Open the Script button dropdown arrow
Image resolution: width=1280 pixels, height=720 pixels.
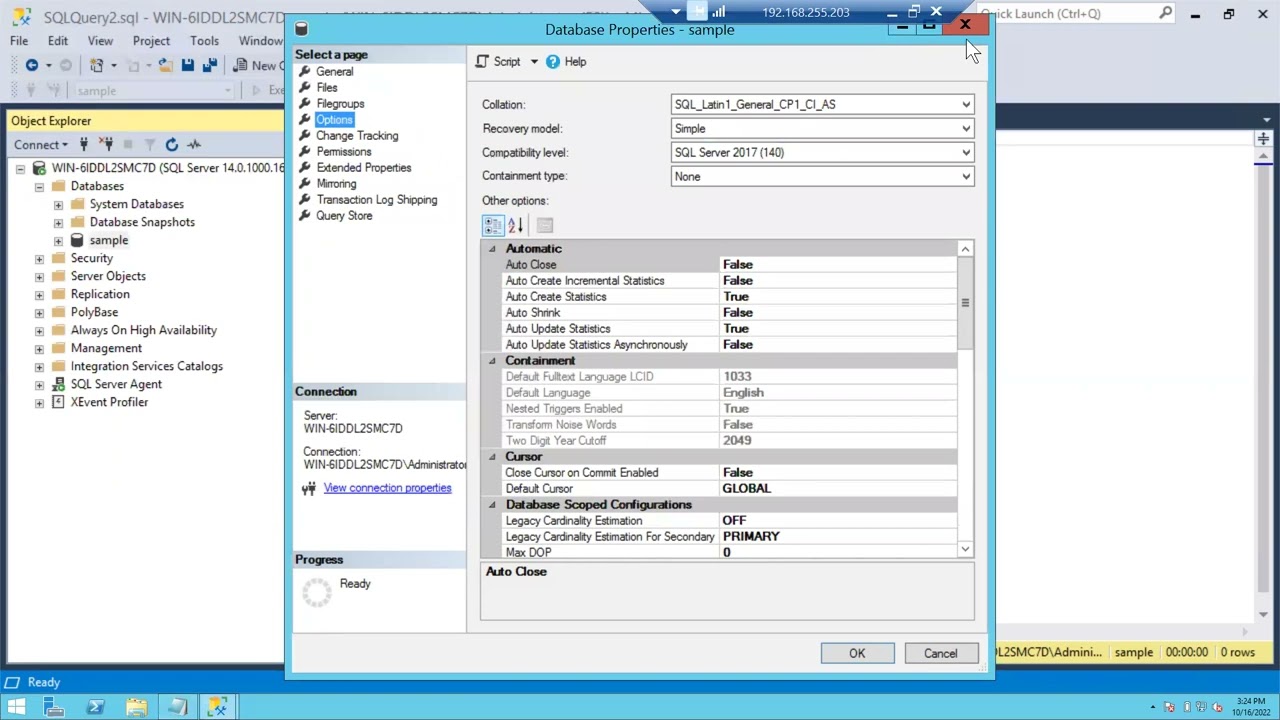tap(534, 62)
